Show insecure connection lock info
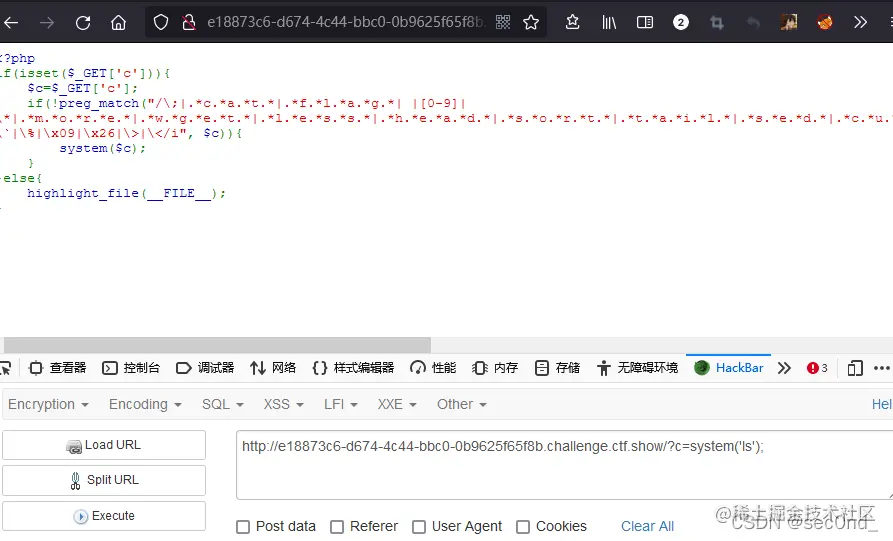 tap(189, 23)
